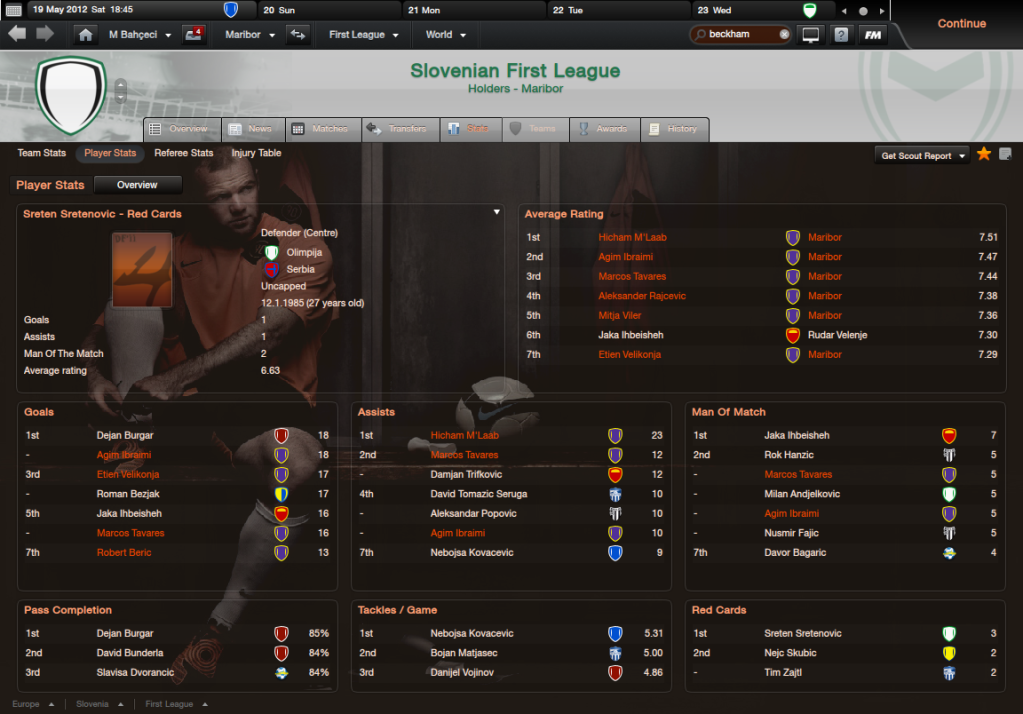Open the monitor display icon
Viewport: 1023px width, 714px height.
[x=810, y=35]
